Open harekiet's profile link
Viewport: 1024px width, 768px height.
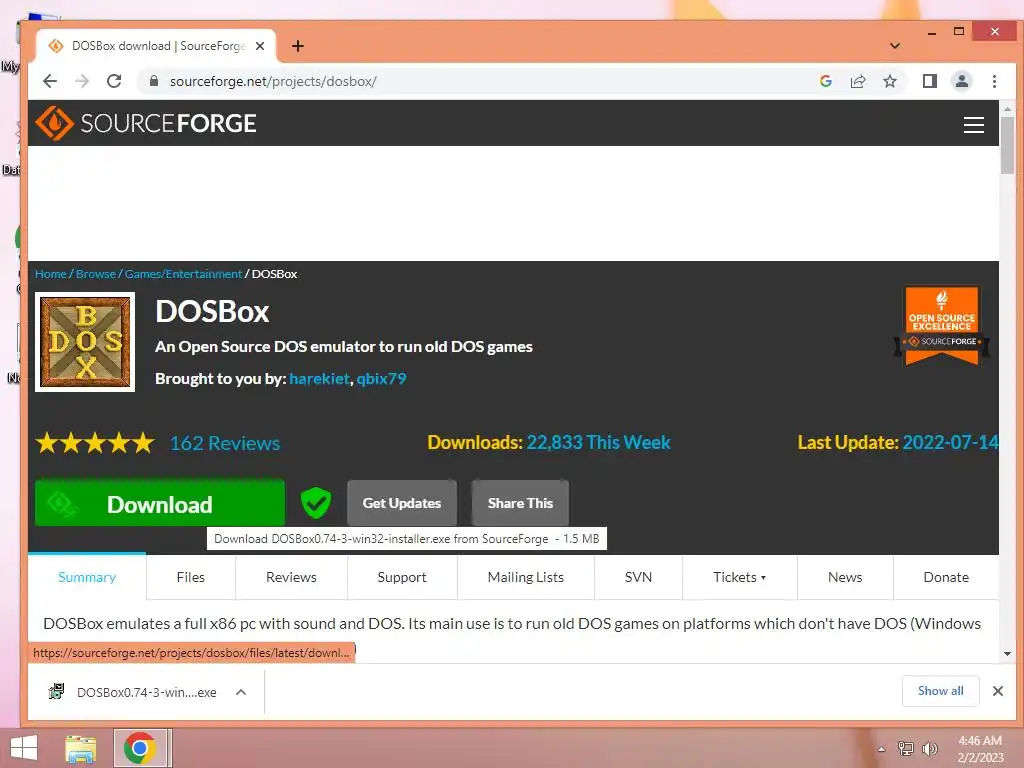[319, 379]
